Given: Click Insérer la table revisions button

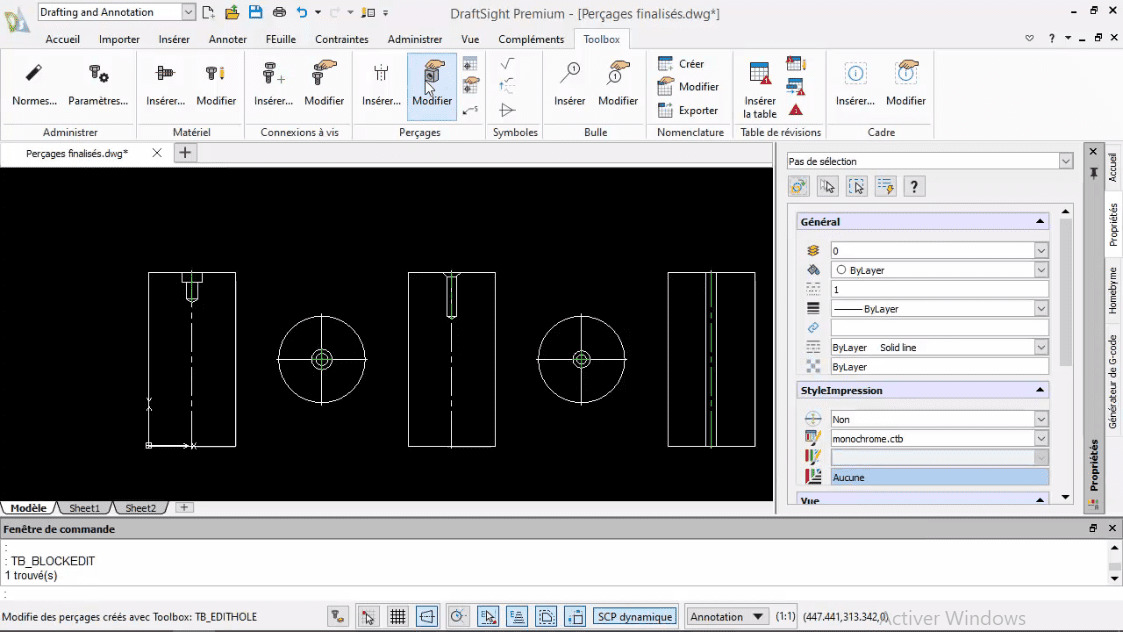Looking at the screenshot, I should (760, 89).
